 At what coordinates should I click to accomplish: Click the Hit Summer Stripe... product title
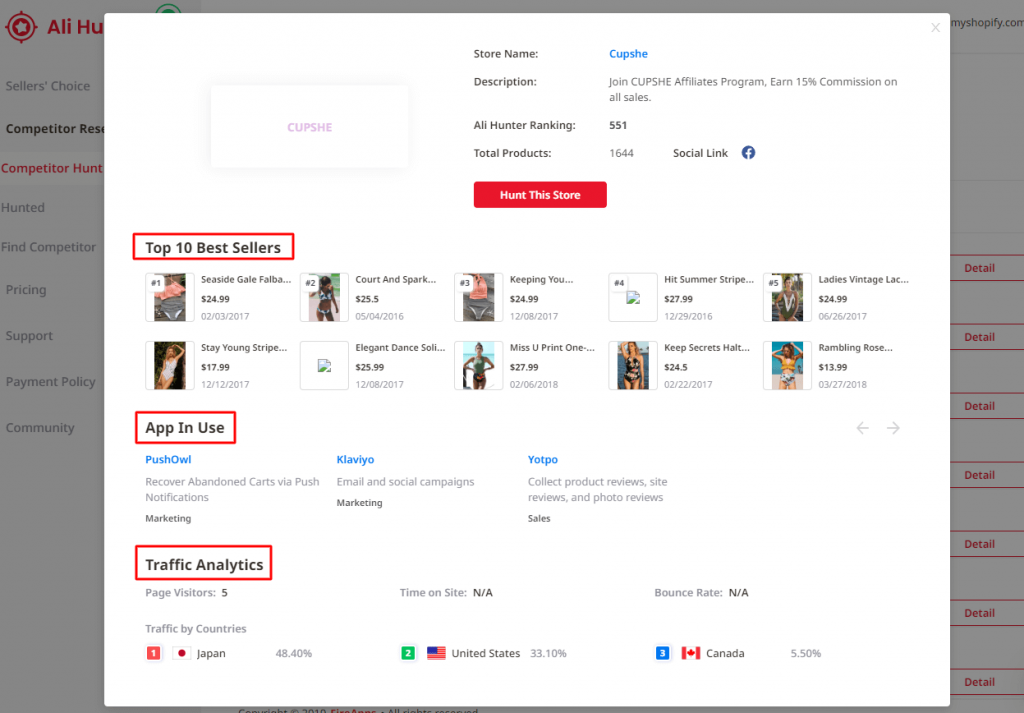tap(709, 279)
